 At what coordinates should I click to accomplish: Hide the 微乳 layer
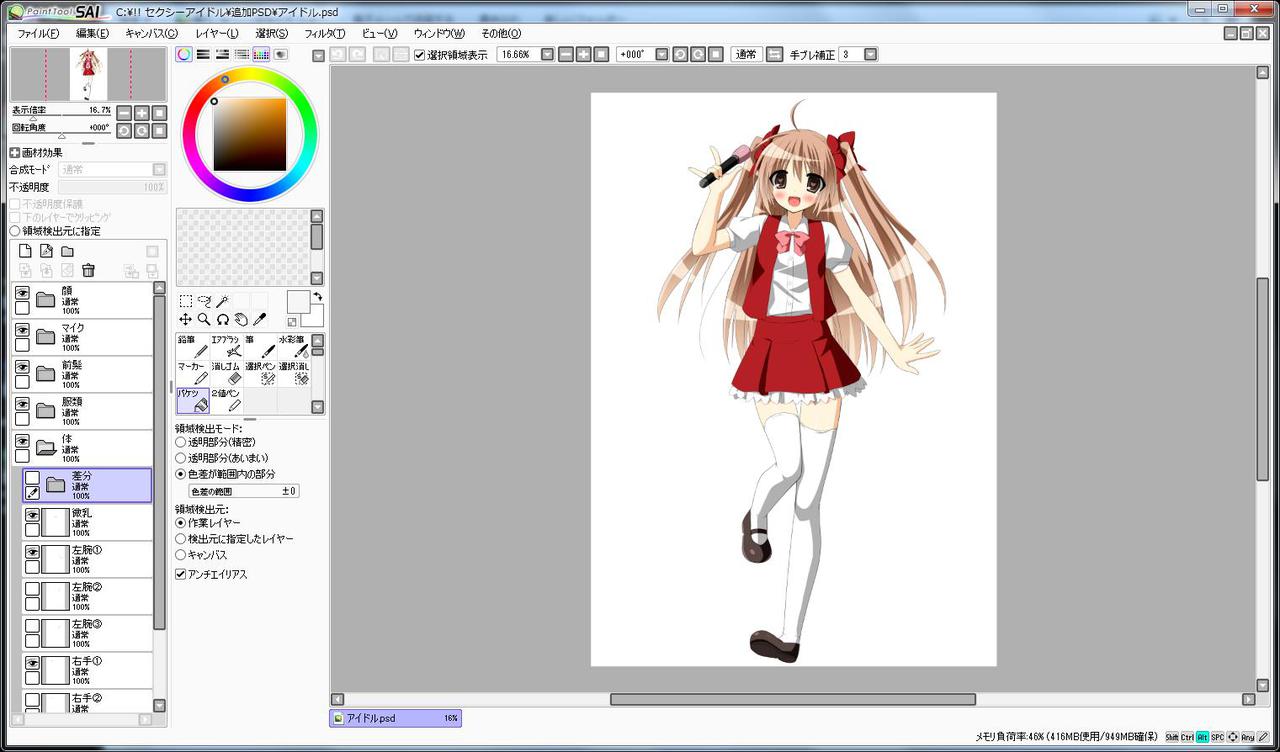32,515
